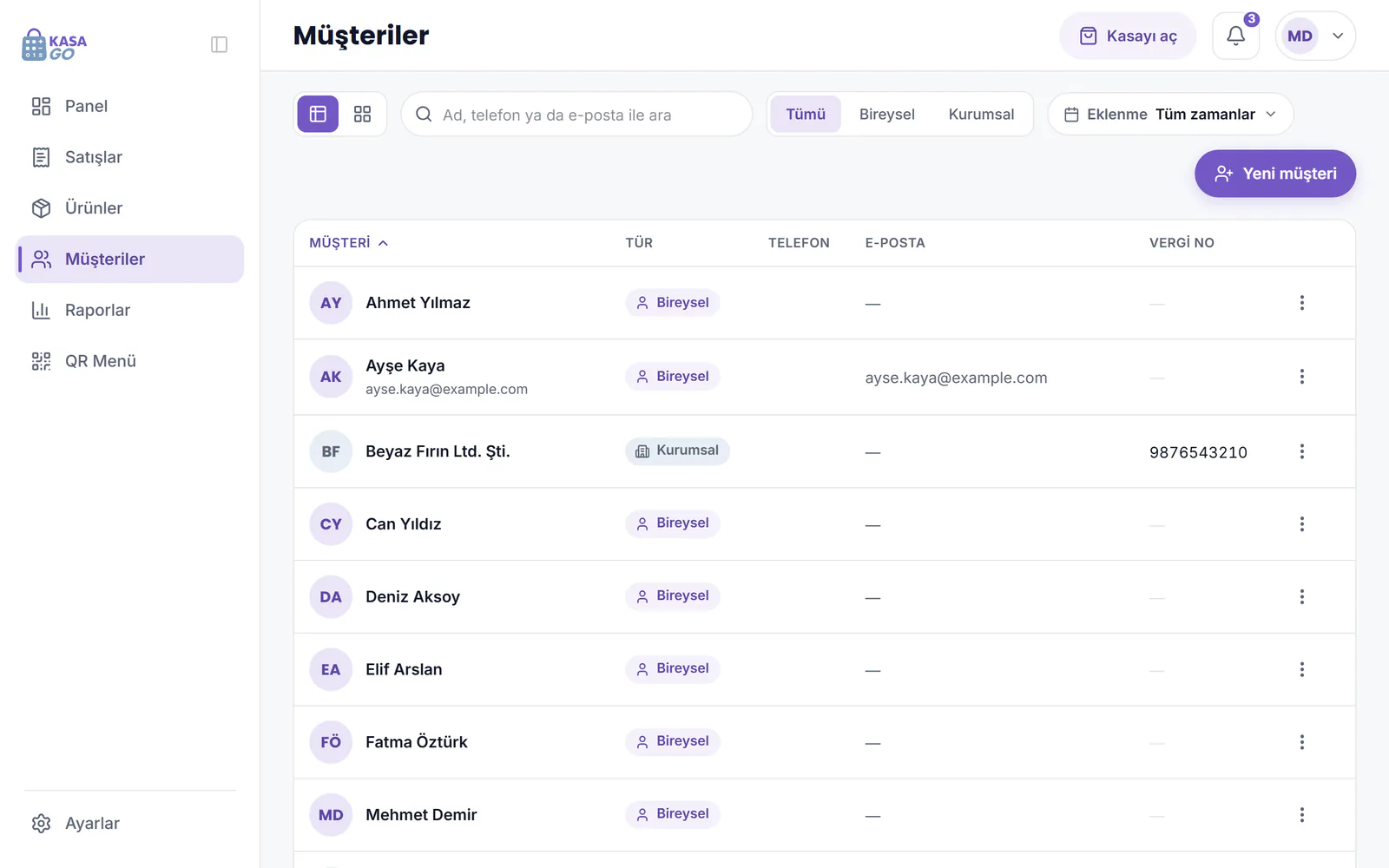Screen dimensions: 1389x868
Task: Click the FÖ avatar for Fatma Öztürk
Action: (x=331, y=742)
